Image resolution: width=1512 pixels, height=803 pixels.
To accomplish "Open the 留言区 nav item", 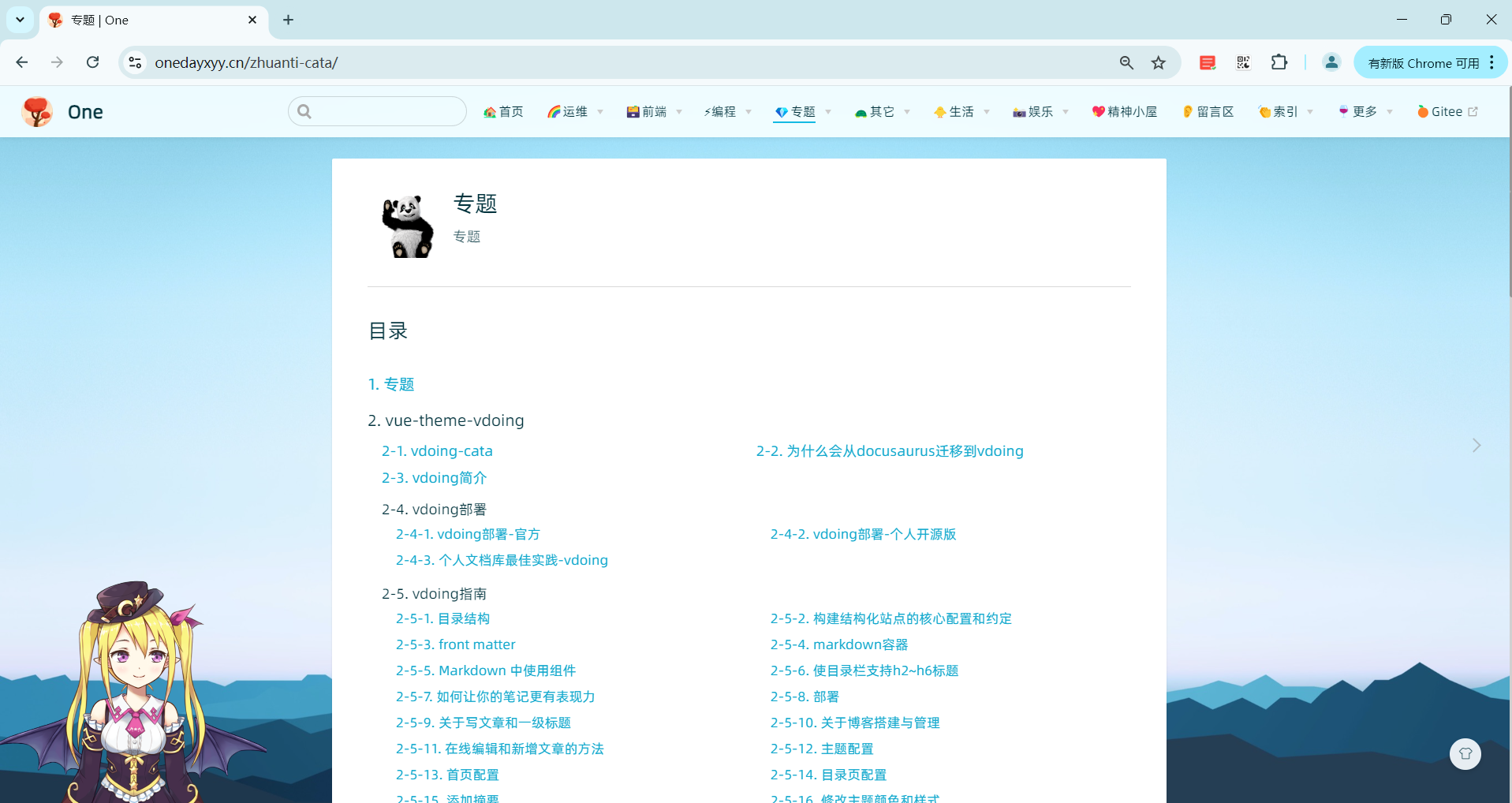I will [1208, 112].
